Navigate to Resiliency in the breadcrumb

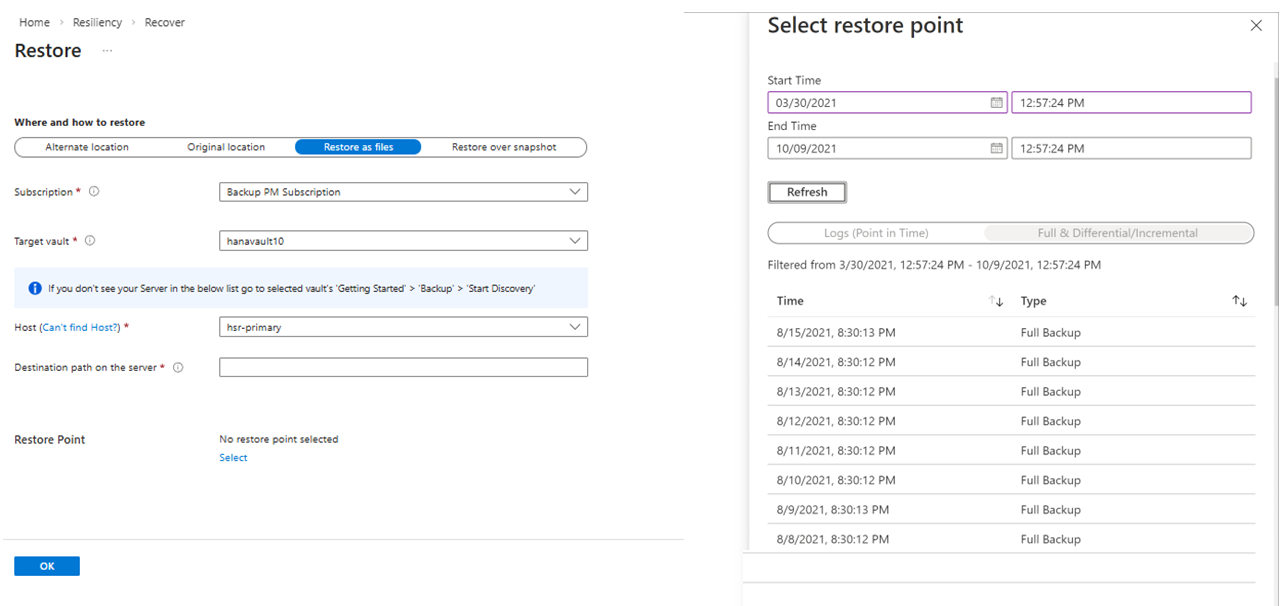pos(97,22)
